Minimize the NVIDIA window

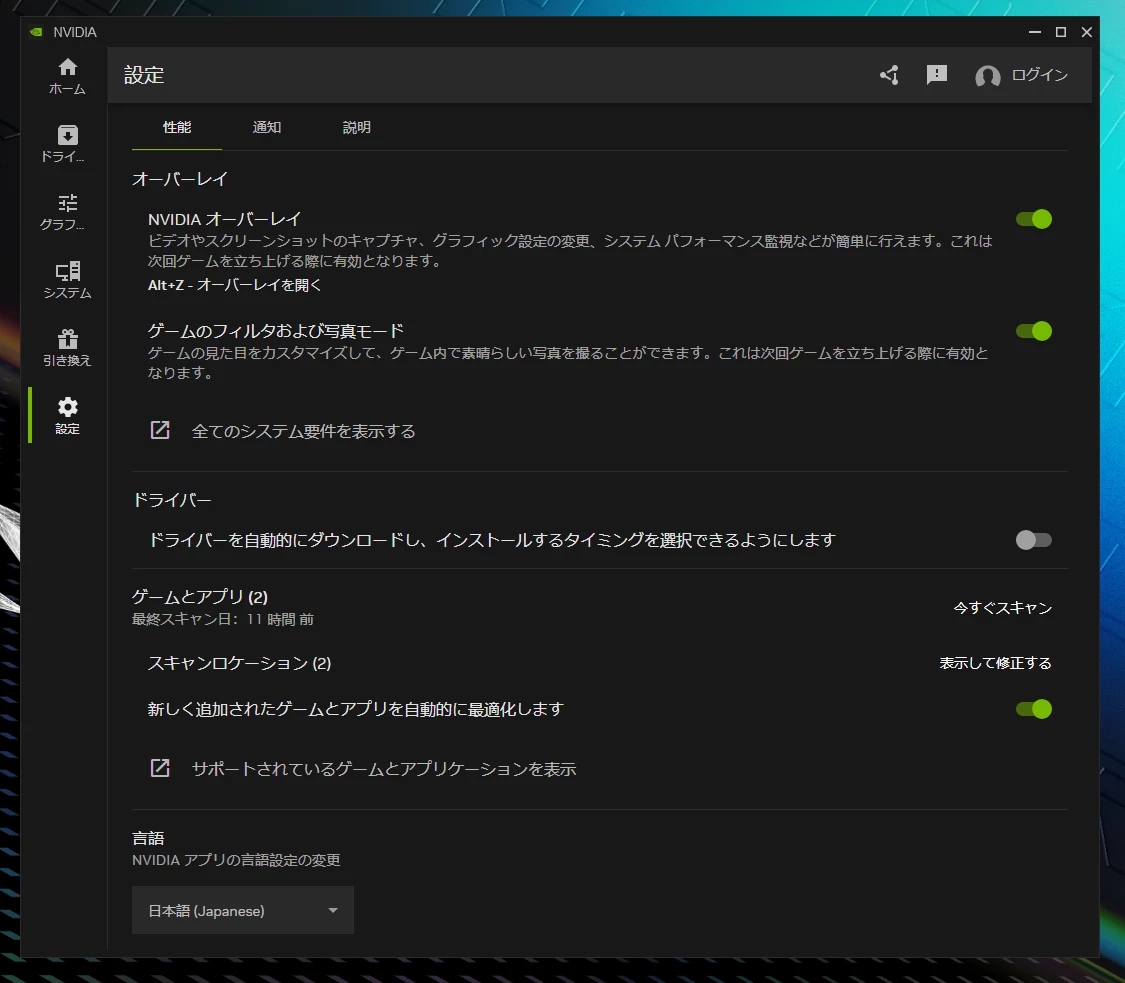1035,32
